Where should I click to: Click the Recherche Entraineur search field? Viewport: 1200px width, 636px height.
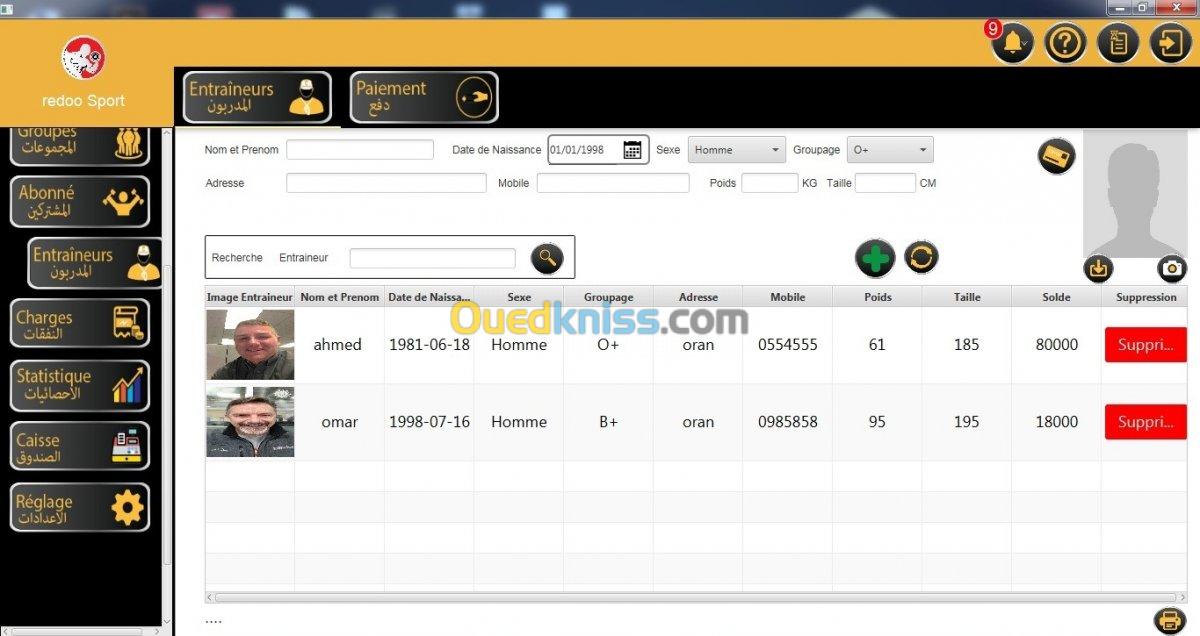click(432, 258)
